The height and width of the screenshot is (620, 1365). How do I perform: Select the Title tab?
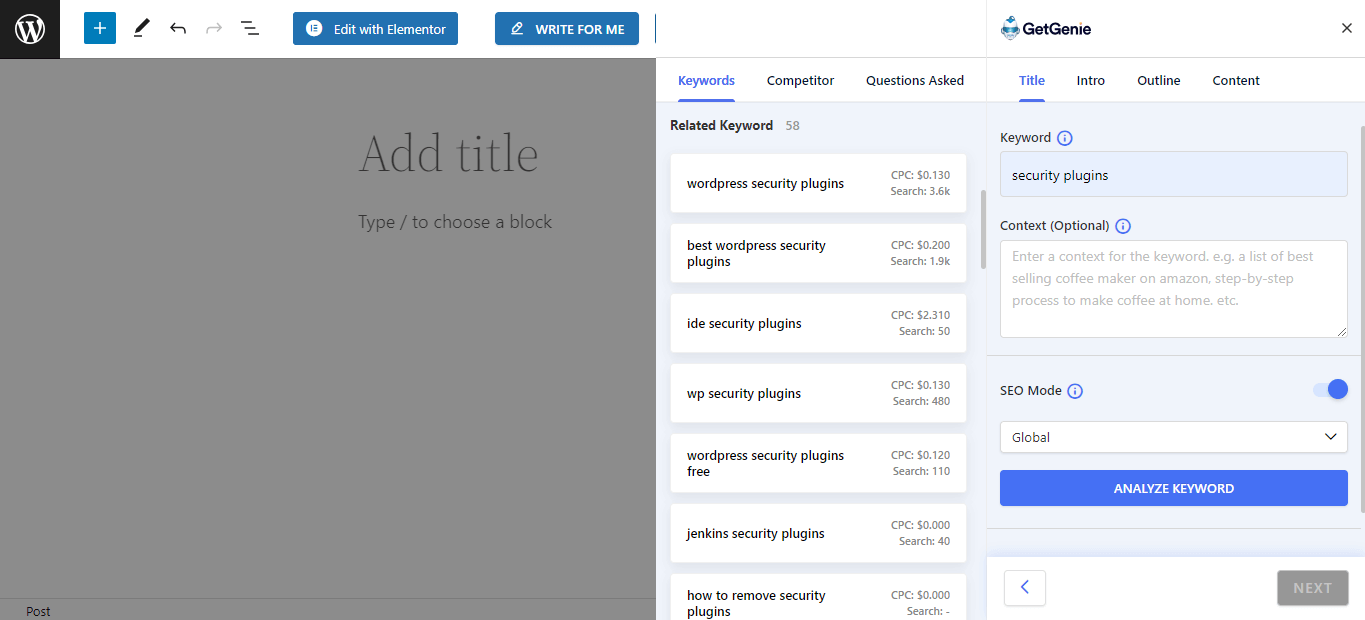[x=1032, y=80]
